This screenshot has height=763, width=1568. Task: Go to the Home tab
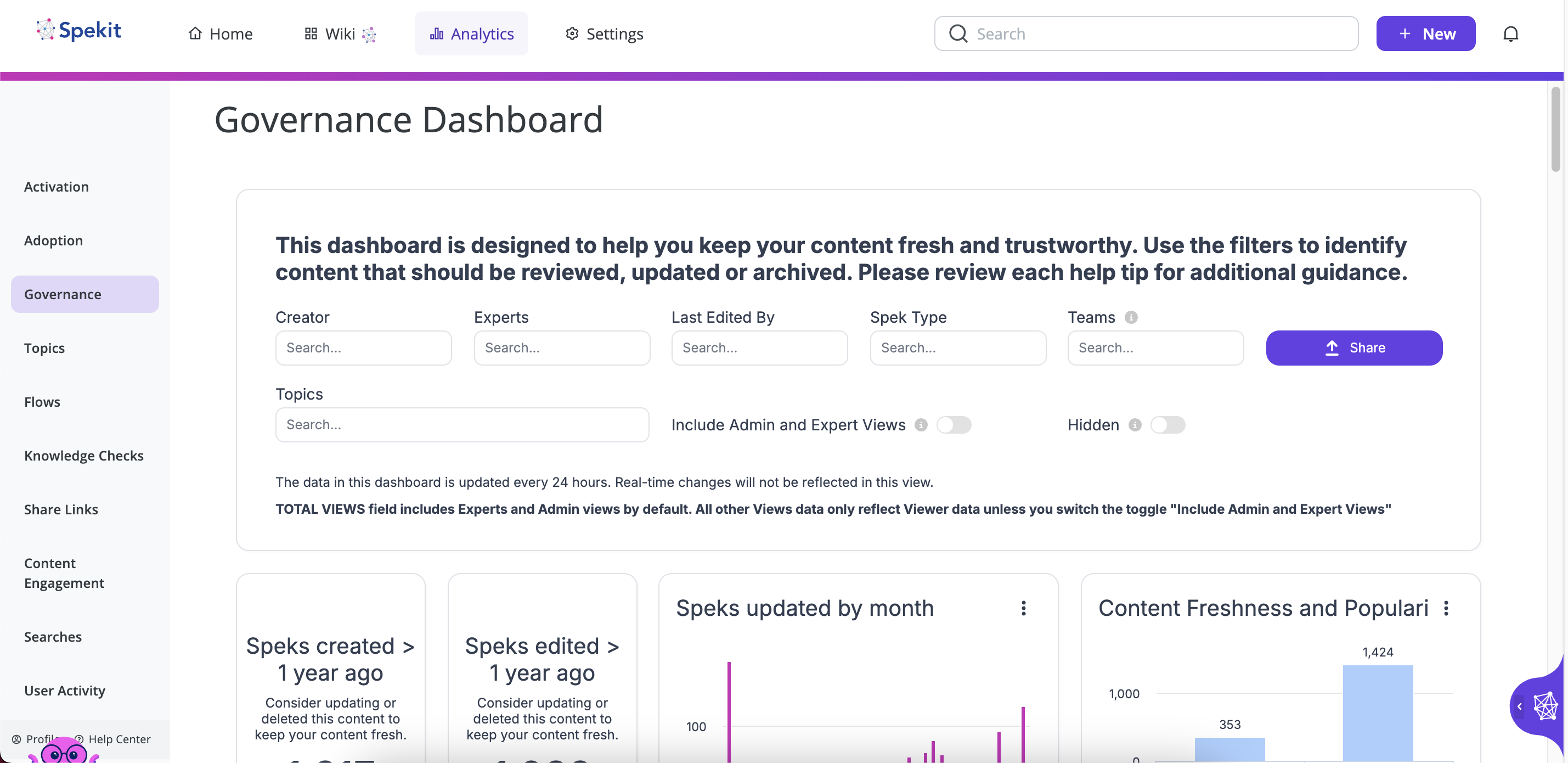[x=221, y=33]
